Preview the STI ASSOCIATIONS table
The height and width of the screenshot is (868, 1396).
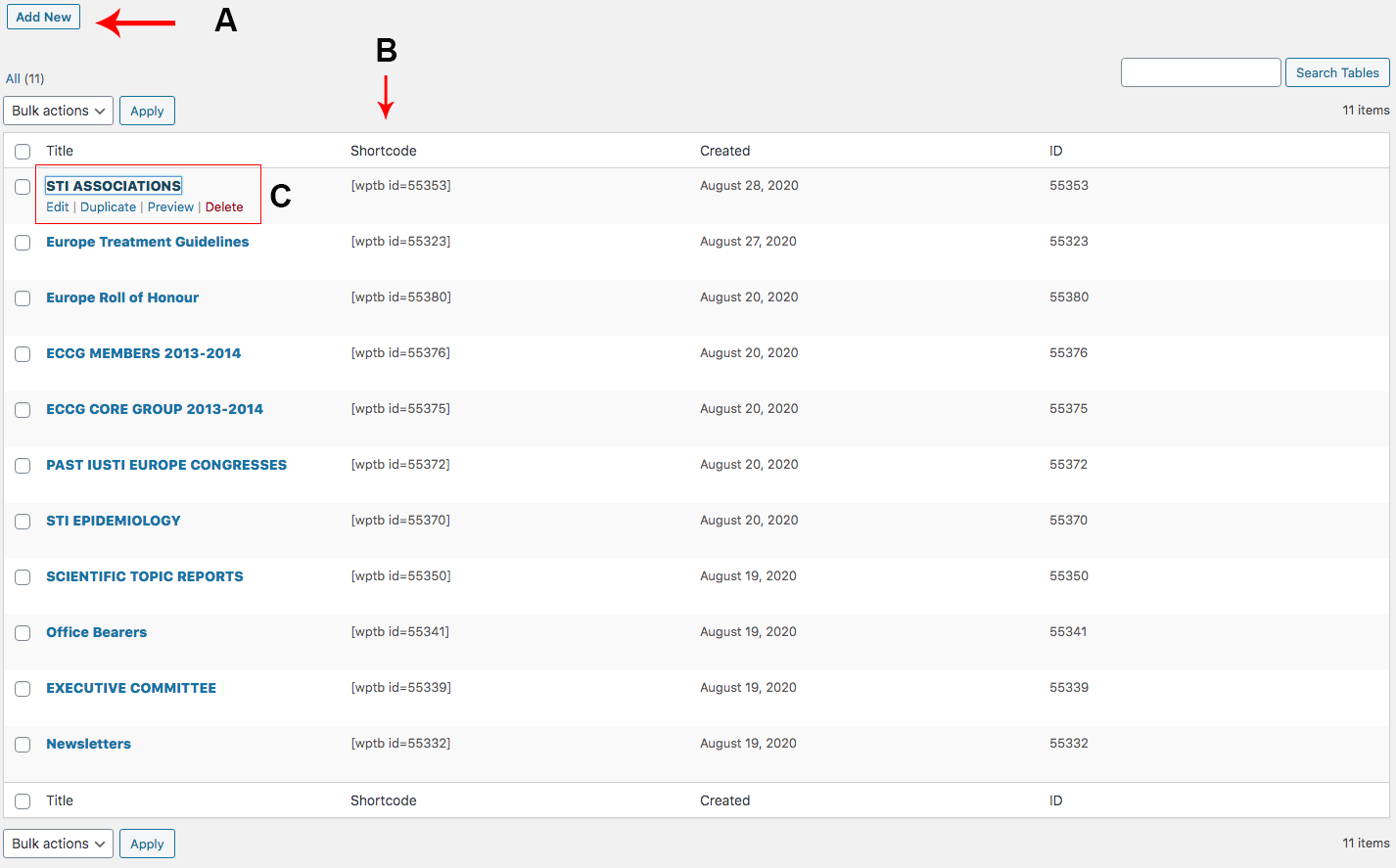click(170, 206)
